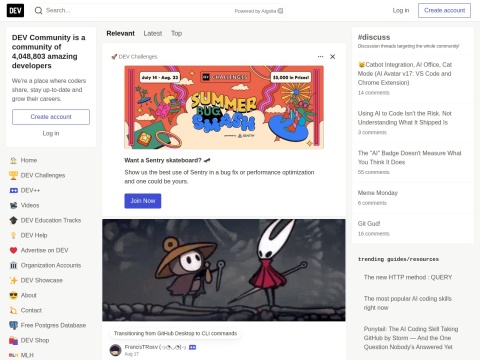Click the About sunglasses emoji icon
480x360 pixels.
coord(13,295)
